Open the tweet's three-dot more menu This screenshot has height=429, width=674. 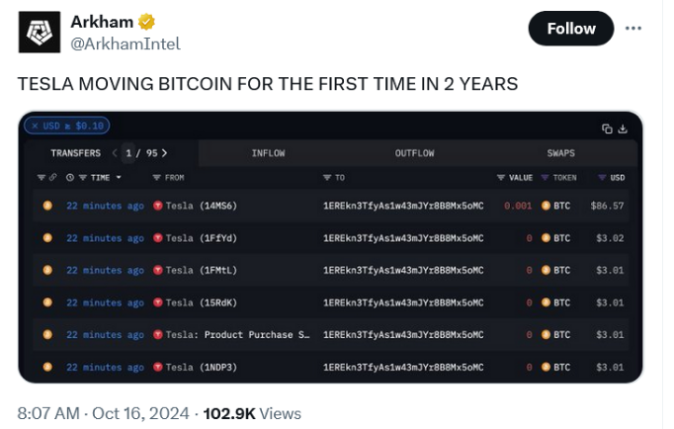click(x=633, y=28)
